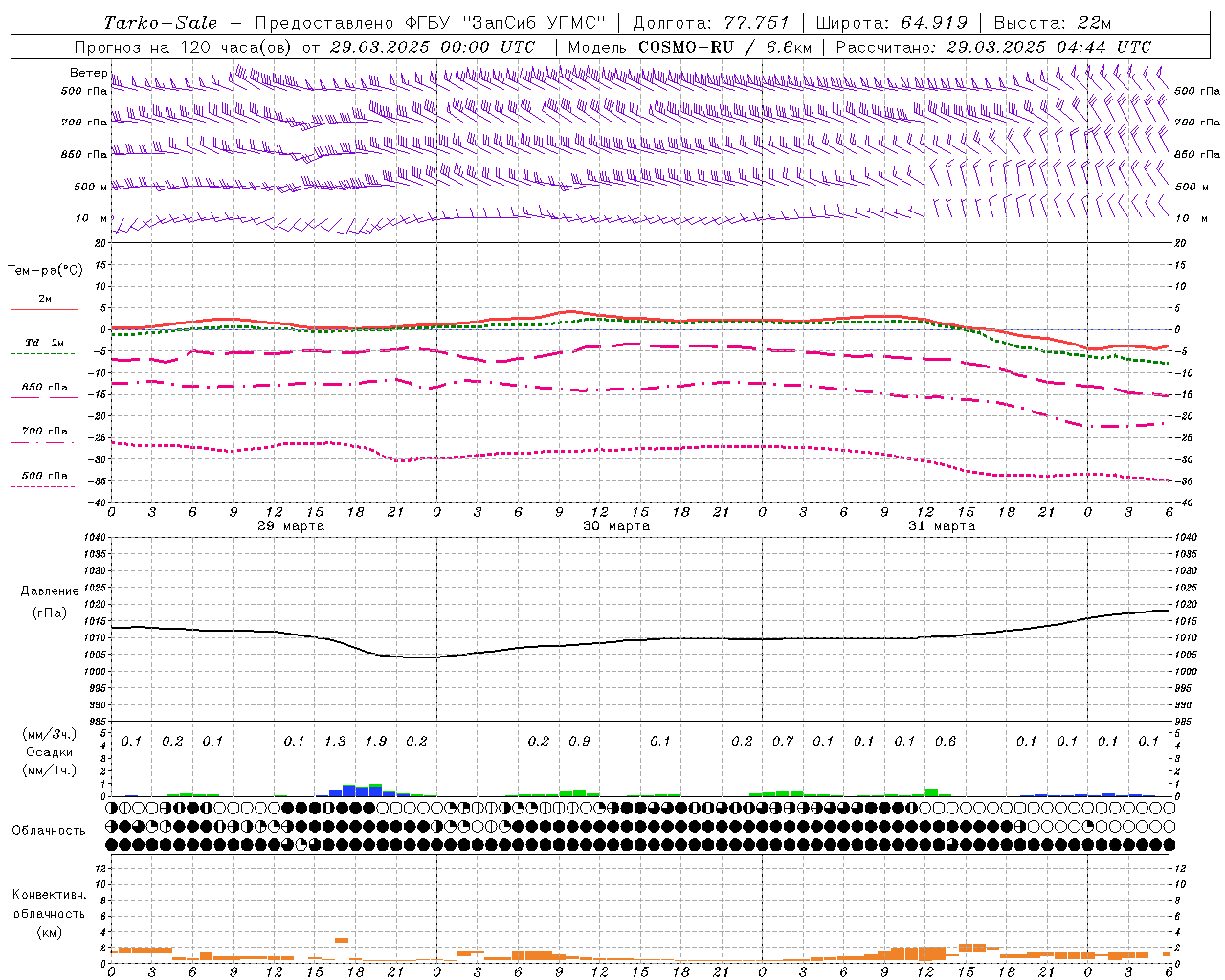
Task: Click the '850 гПа' temperature legend label
Action: coord(44,388)
